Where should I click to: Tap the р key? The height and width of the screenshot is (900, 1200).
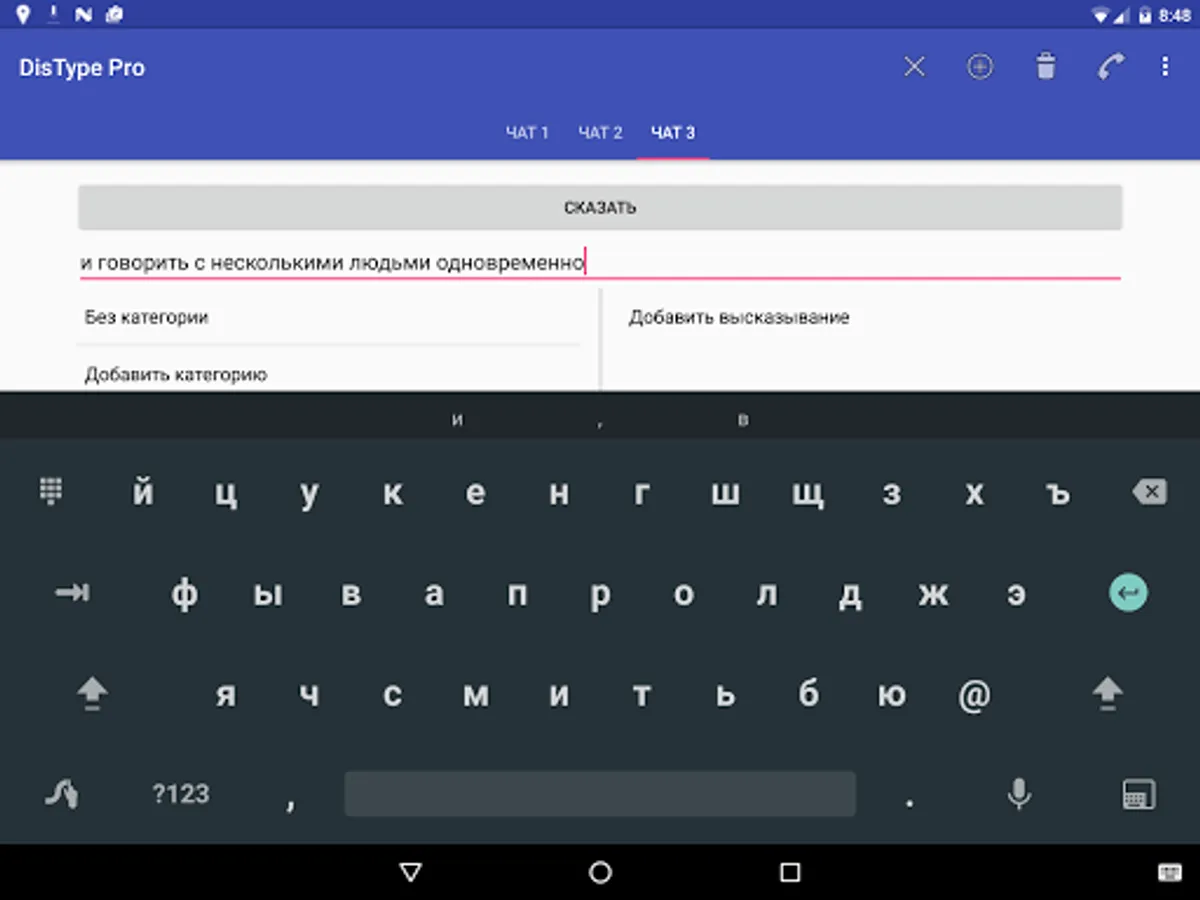600,596
